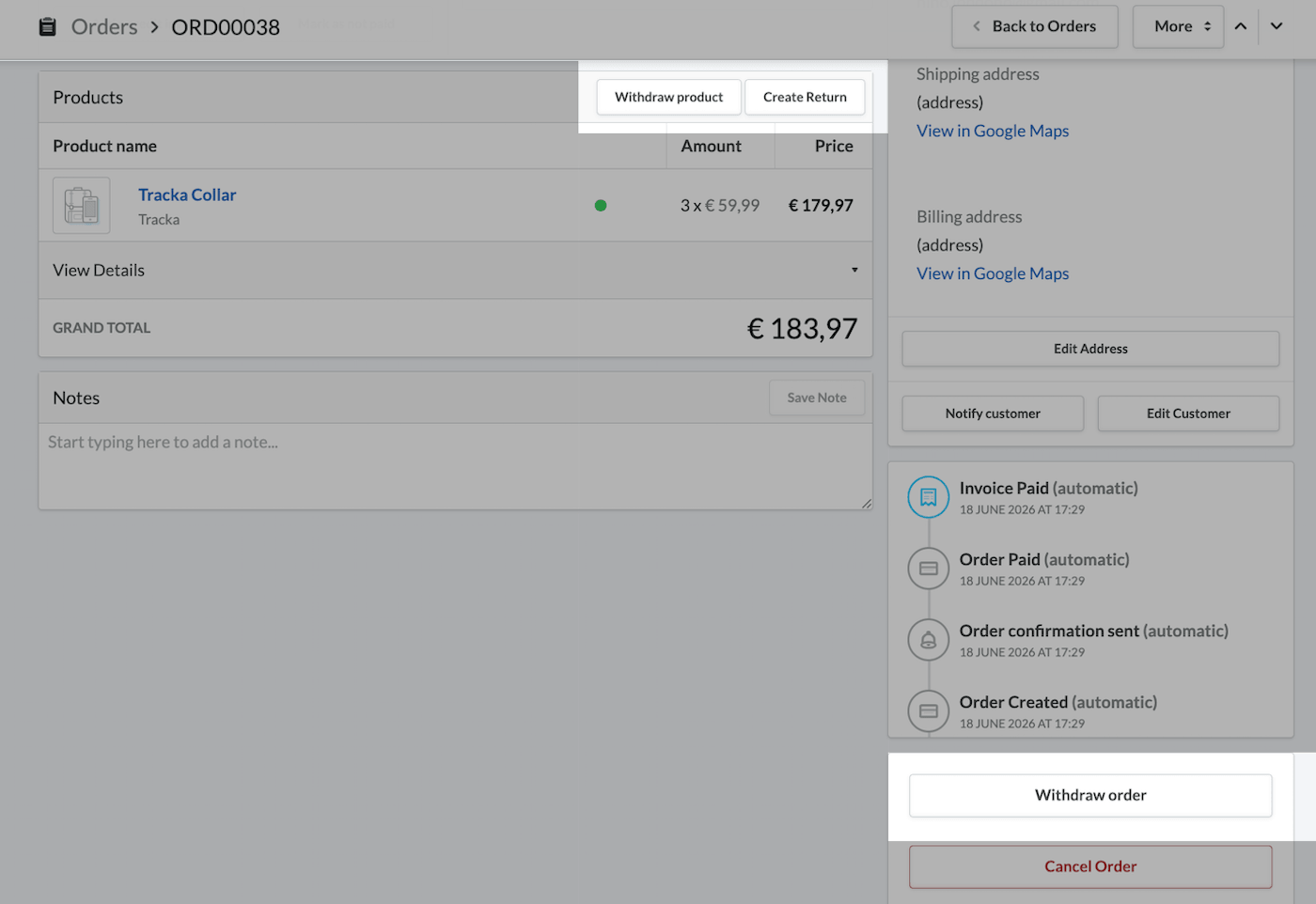1316x904 pixels.
Task: Select the 3 x € 59,99 amount
Action: [x=720, y=205]
